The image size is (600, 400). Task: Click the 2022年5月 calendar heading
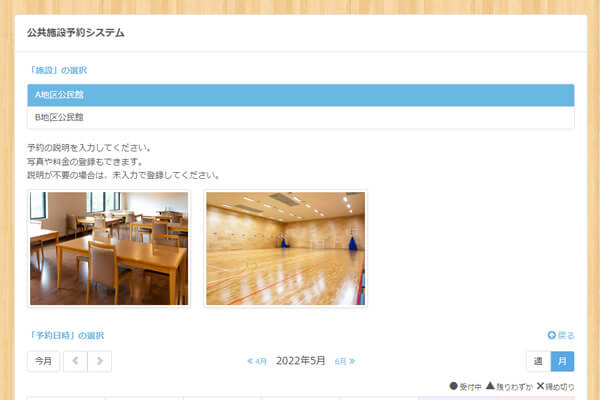300,361
